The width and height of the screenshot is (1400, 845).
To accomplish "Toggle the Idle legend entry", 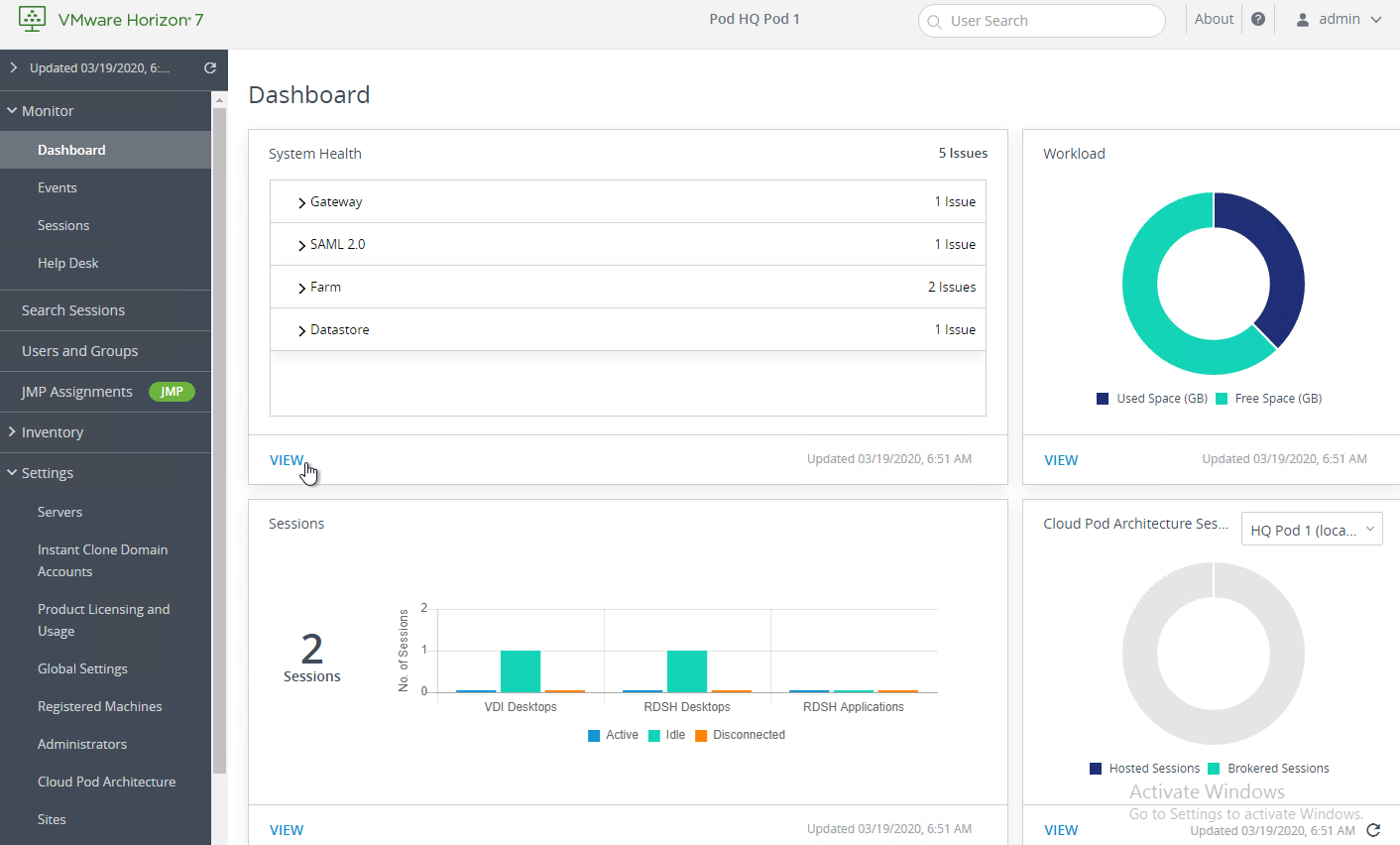I will 666,735.
